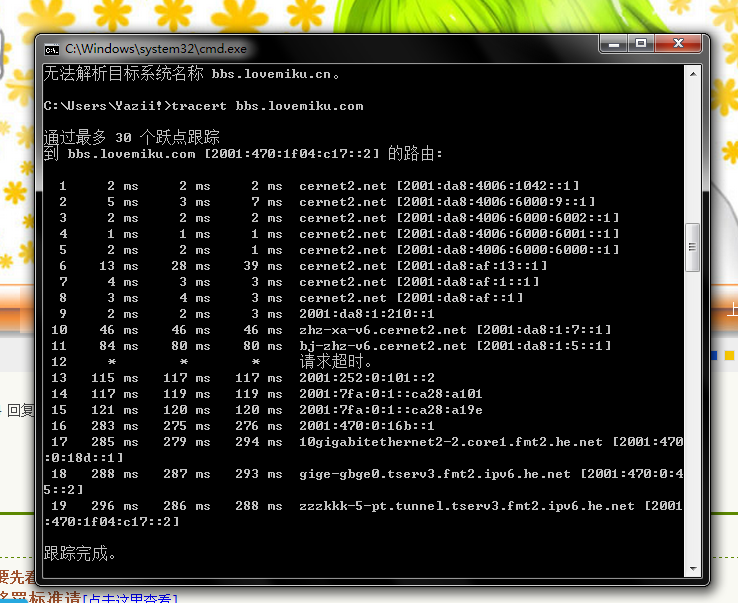Minimize the cmd.exe window
The width and height of the screenshot is (738, 603).
613,44
